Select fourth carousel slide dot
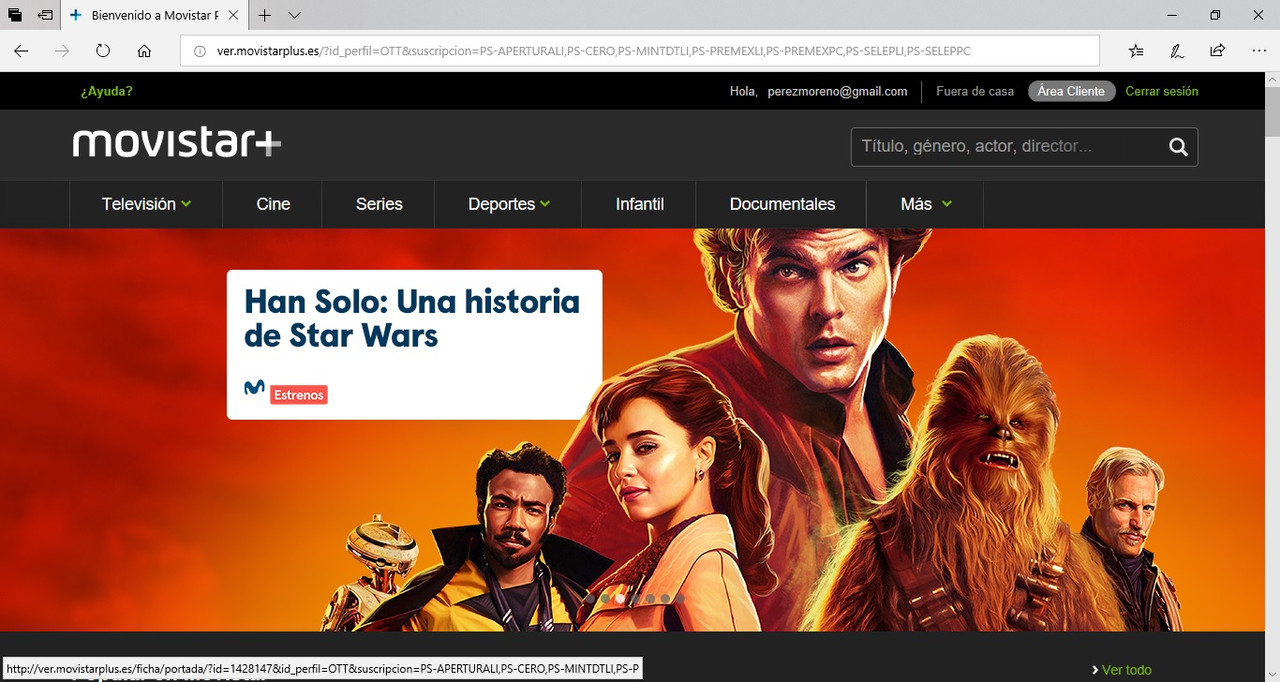1280x682 pixels. click(635, 599)
